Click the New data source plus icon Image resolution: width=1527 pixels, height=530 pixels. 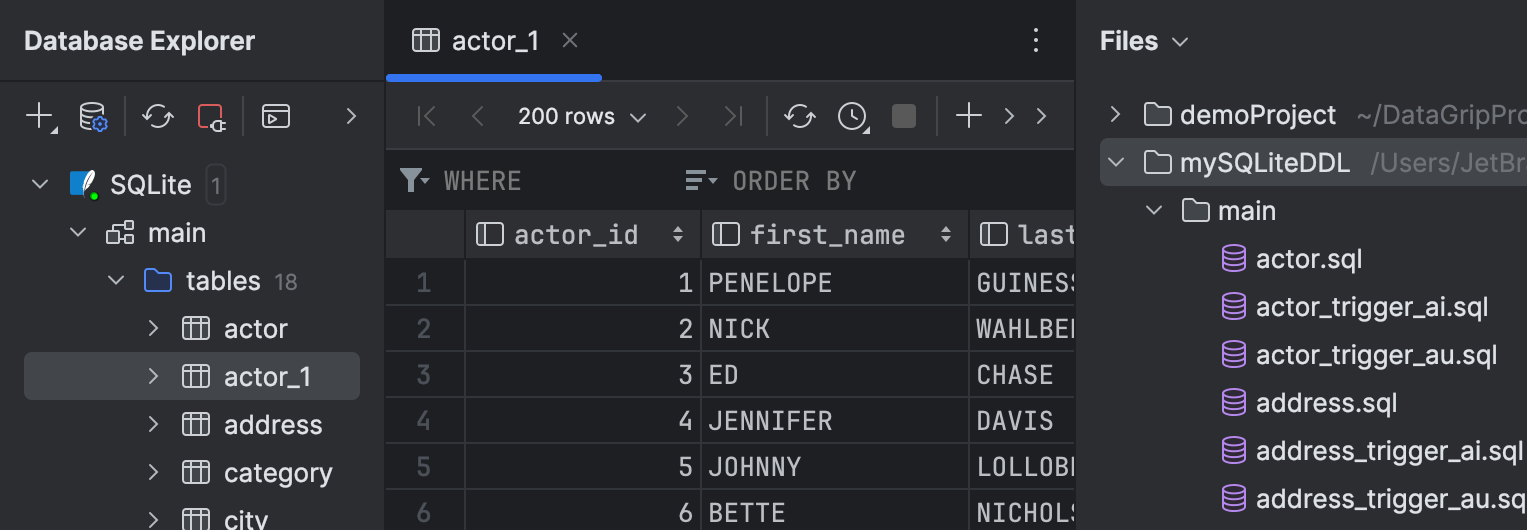coord(39,116)
